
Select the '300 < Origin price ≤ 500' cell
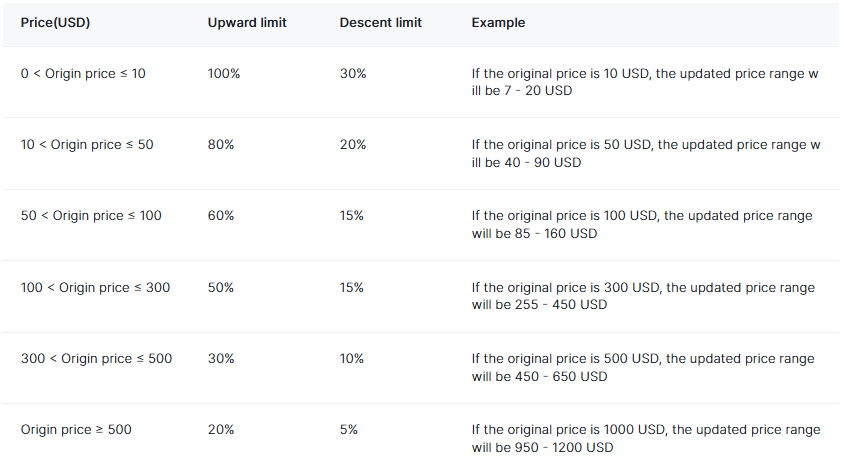point(96,359)
